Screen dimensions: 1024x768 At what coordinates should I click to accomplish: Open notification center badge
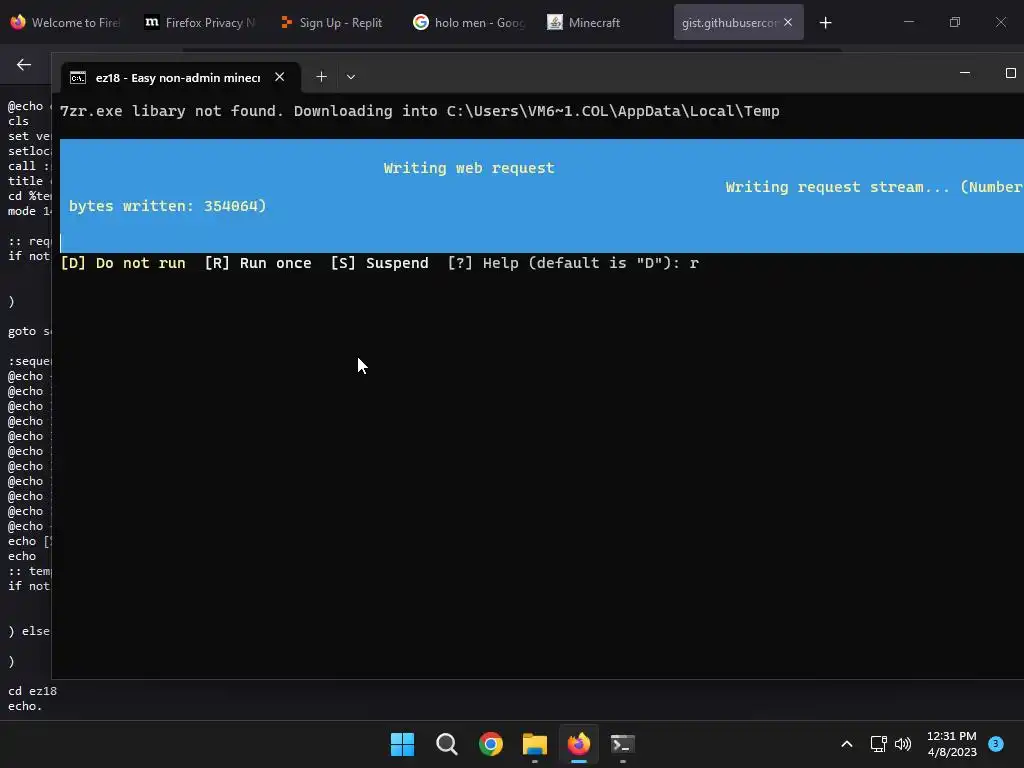[x=996, y=743]
